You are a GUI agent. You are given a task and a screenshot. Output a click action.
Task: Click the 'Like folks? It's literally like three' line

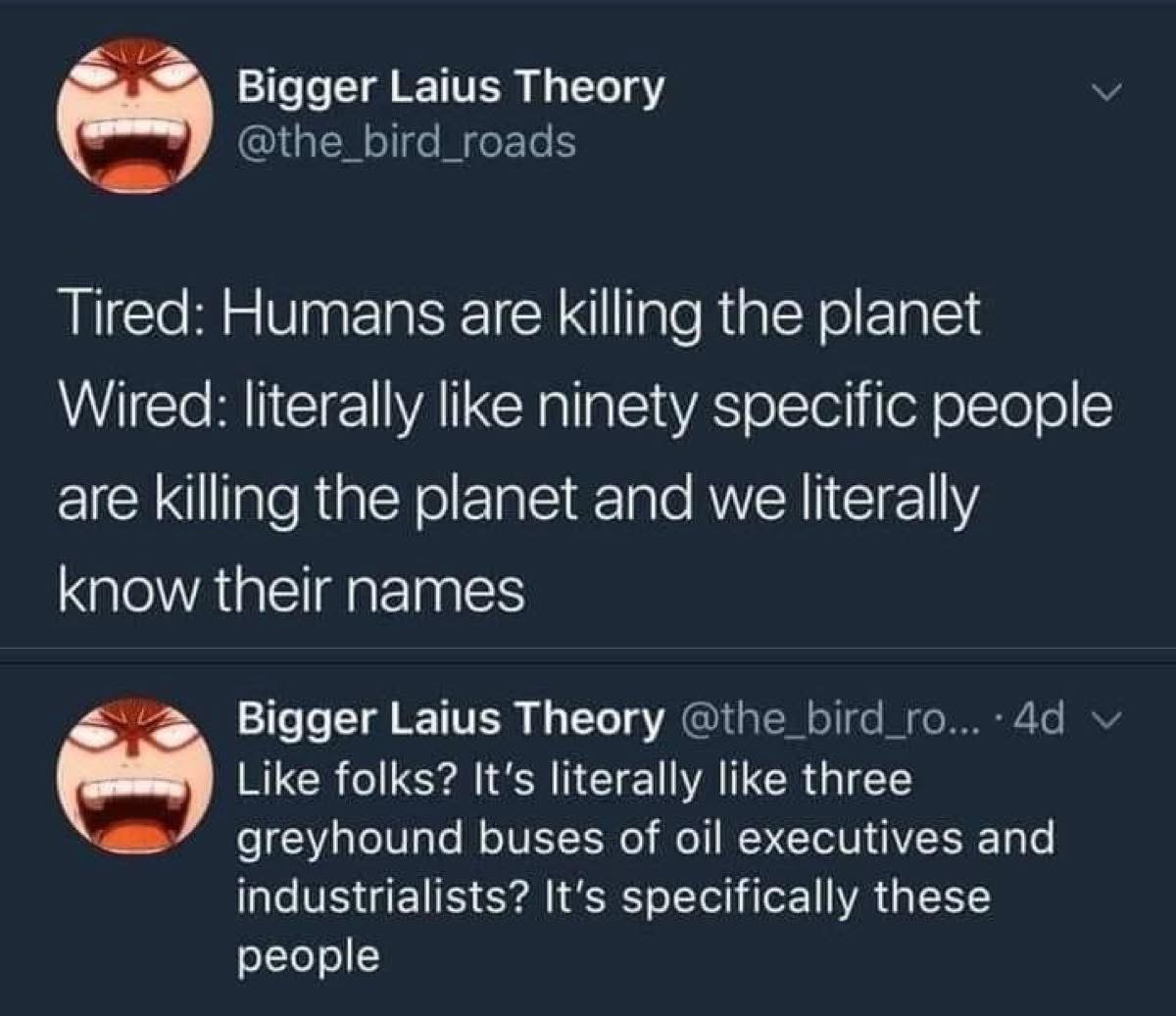coord(576,781)
